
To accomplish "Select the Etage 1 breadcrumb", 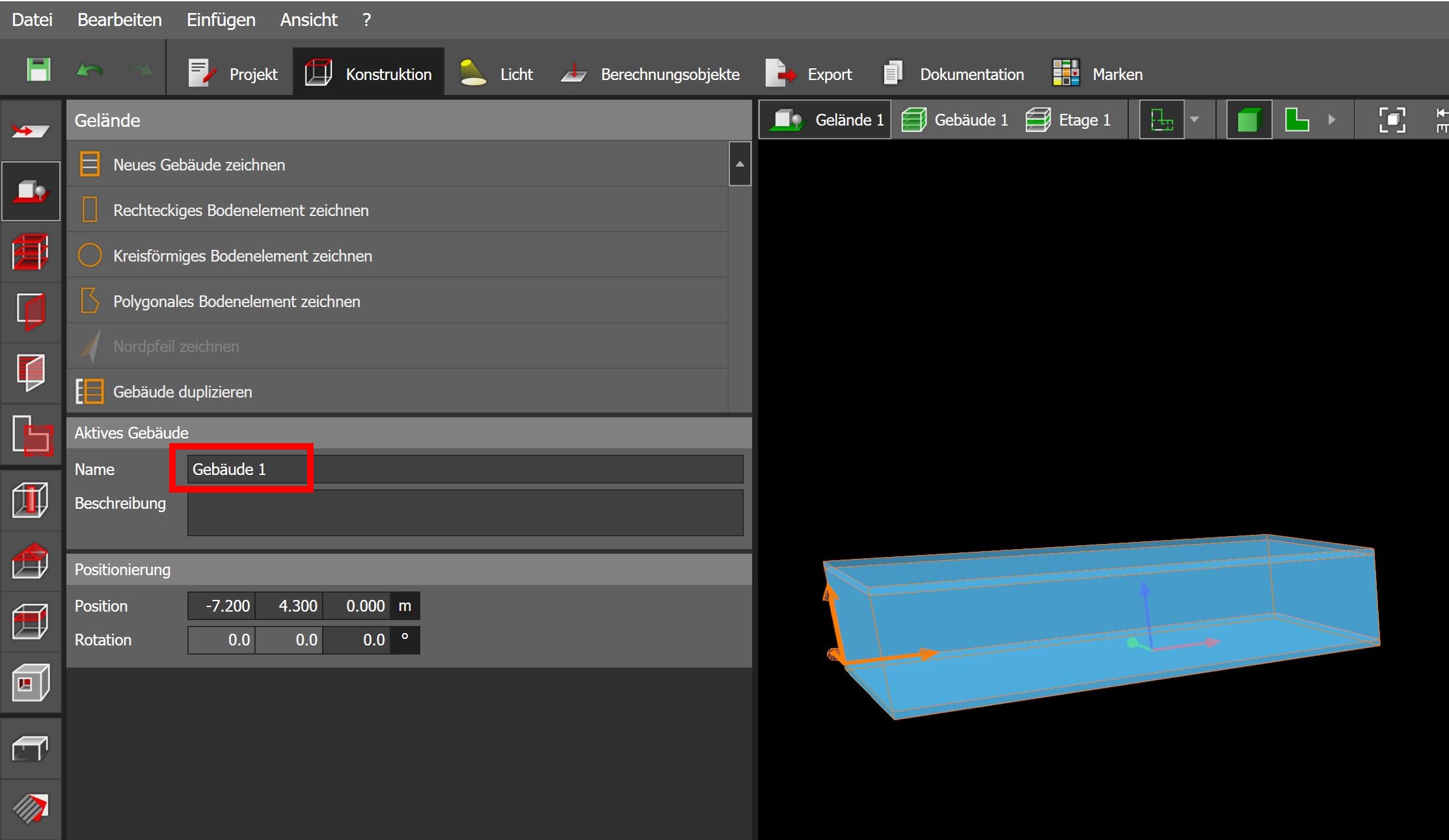I will point(1068,120).
